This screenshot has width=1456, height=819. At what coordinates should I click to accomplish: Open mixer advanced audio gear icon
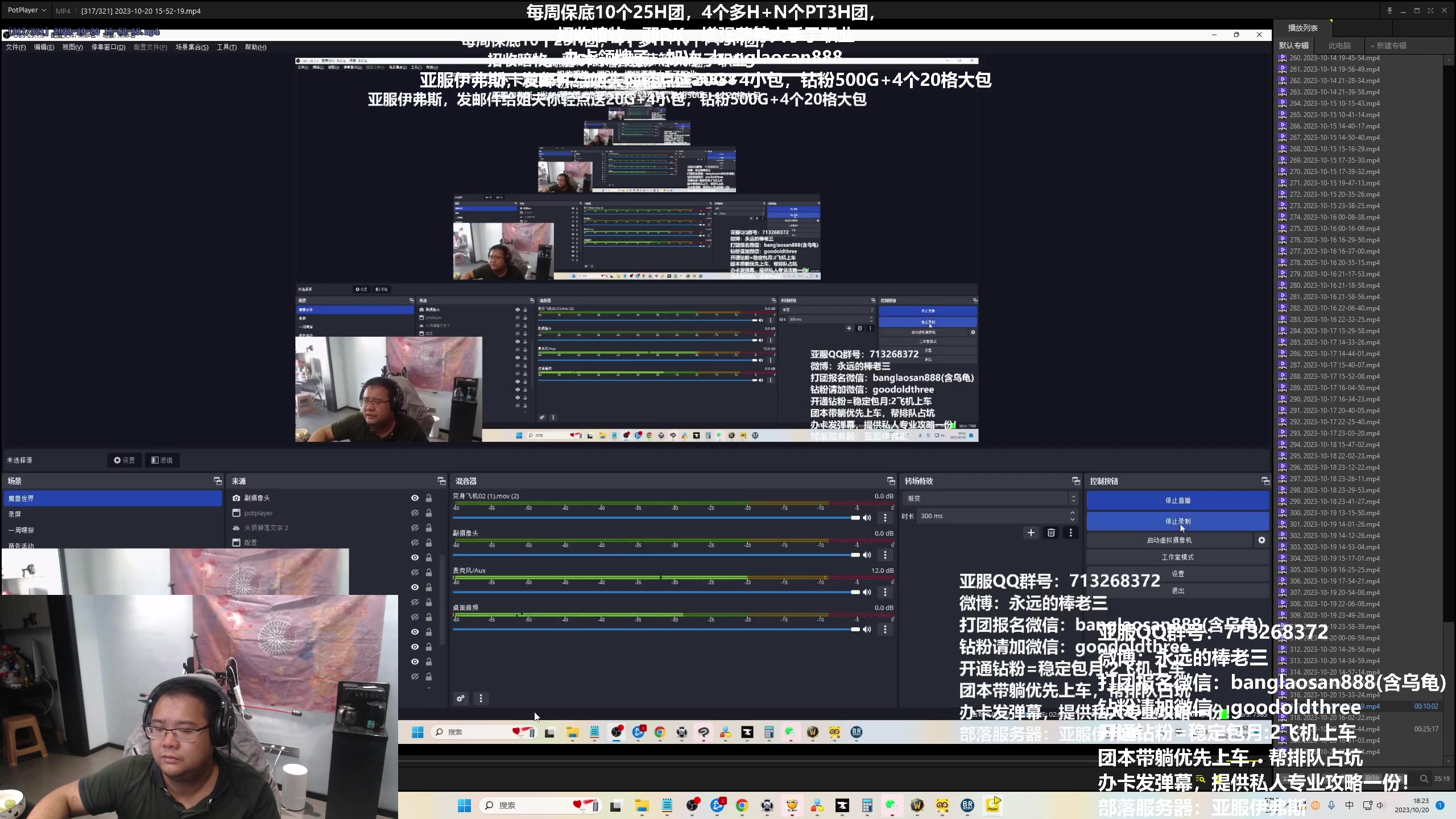click(461, 698)
